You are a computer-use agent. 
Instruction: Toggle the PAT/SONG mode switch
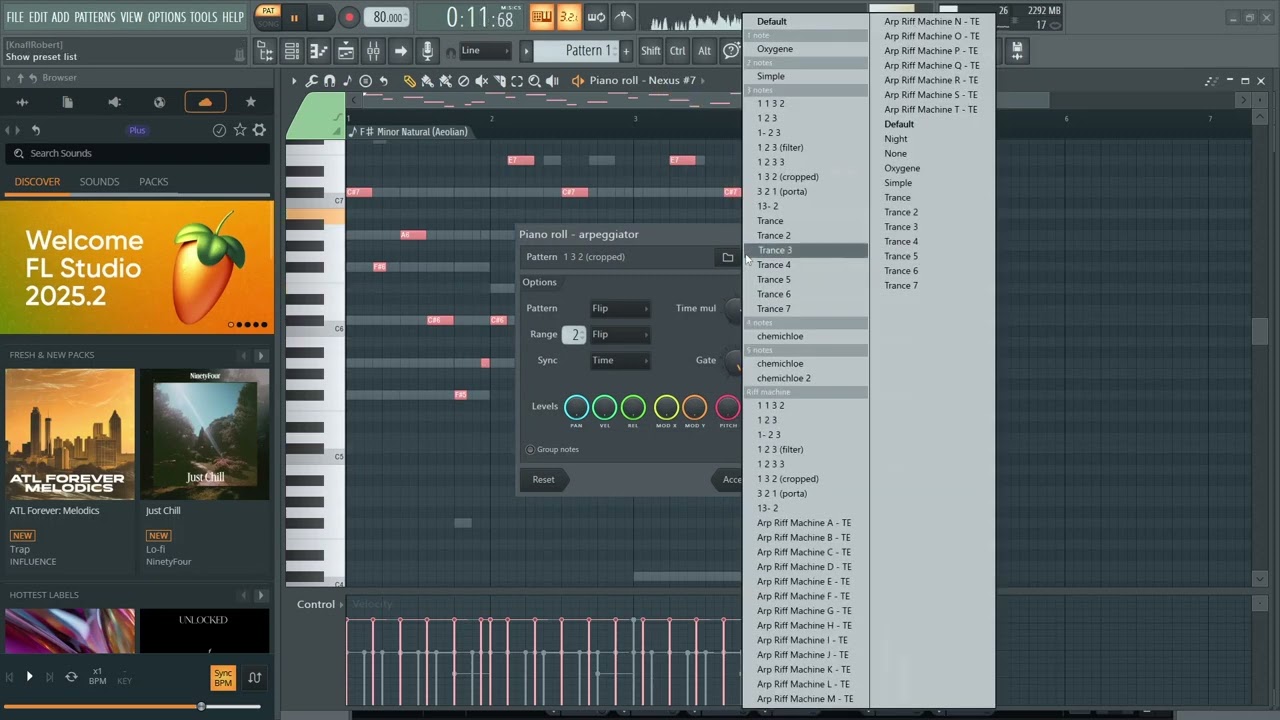[268, 17]
